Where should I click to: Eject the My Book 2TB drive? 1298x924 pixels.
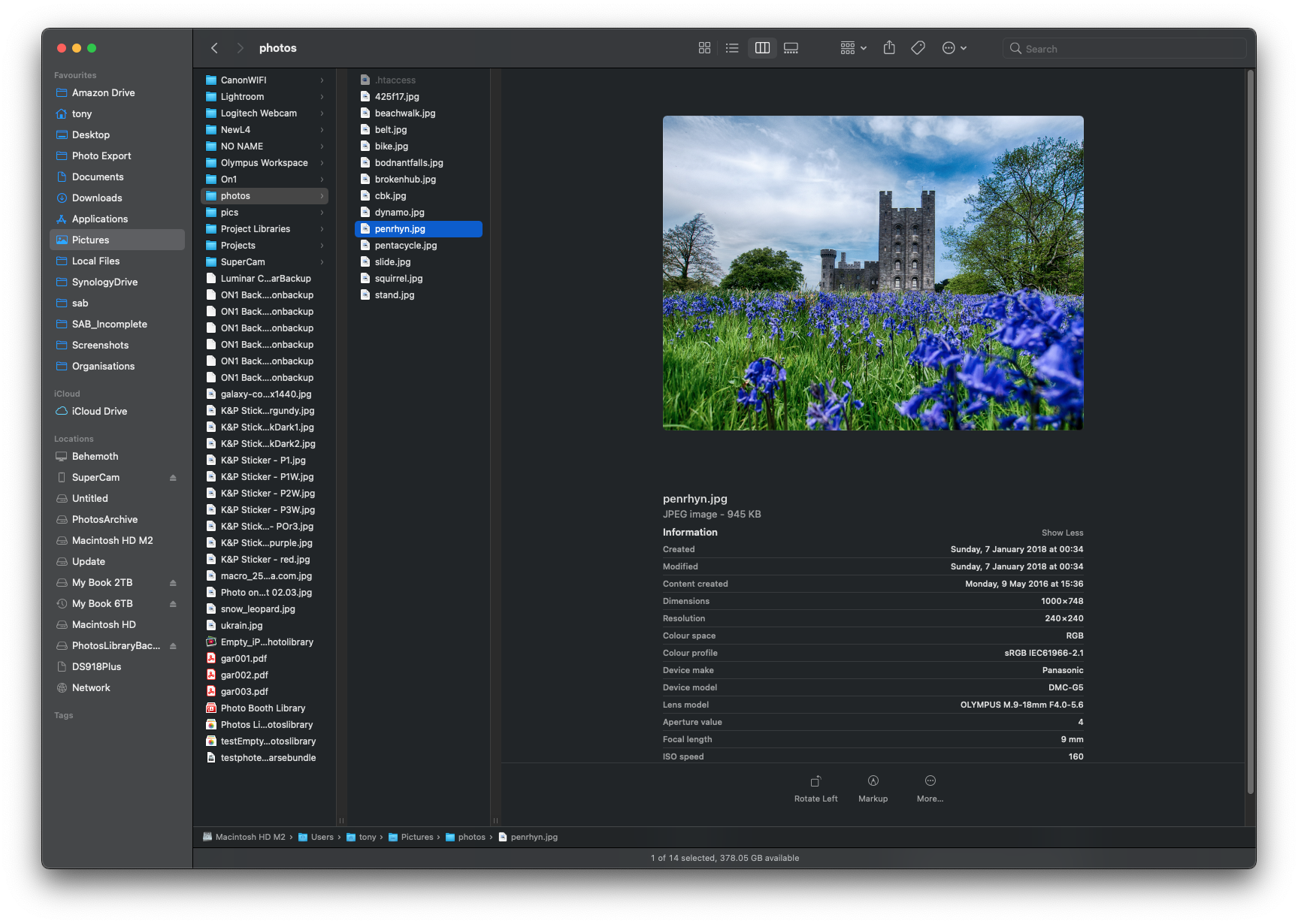click(x=173, y=583)
